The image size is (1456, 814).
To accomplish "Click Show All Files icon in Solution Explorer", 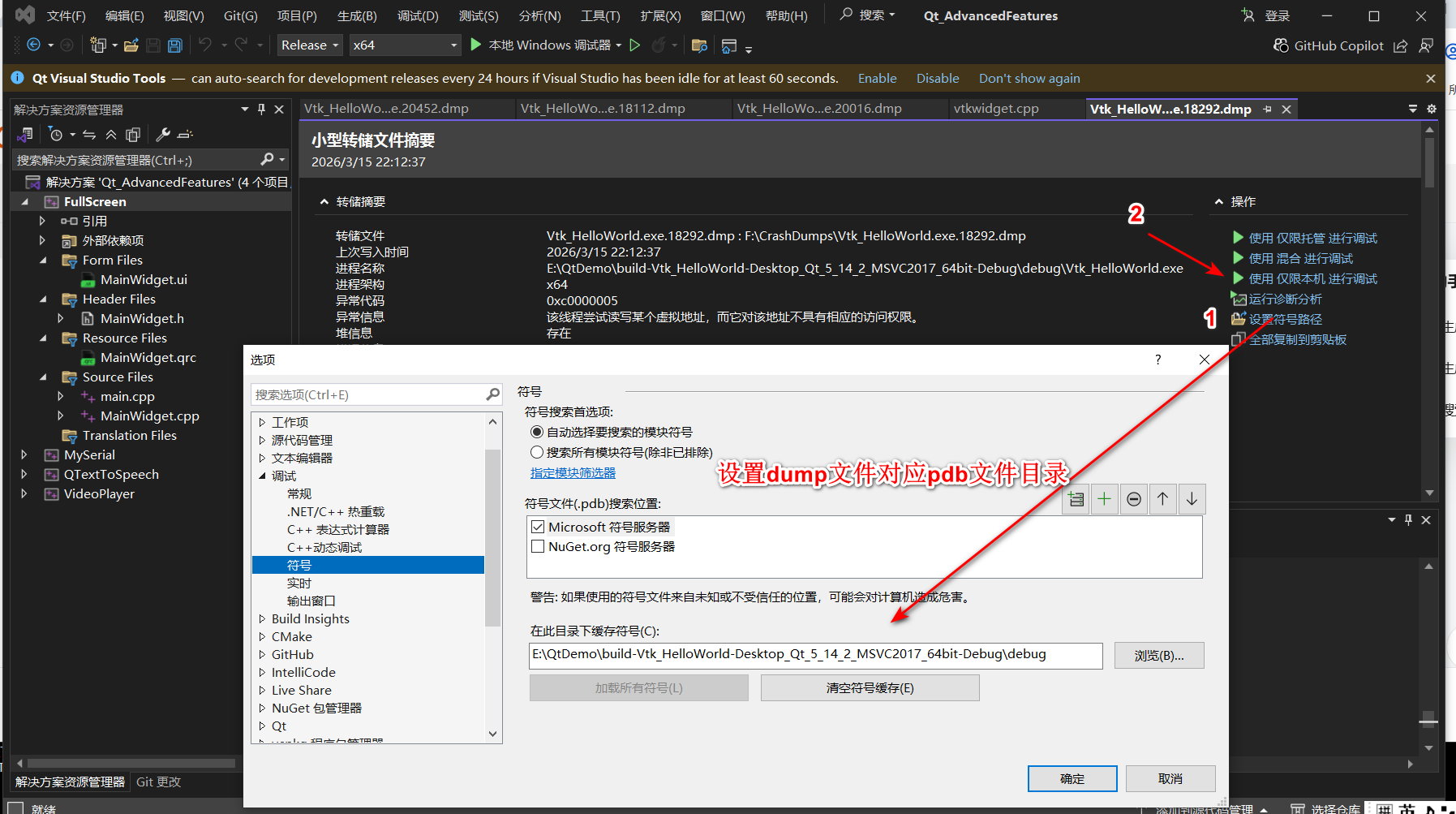I will click(133, 134).
